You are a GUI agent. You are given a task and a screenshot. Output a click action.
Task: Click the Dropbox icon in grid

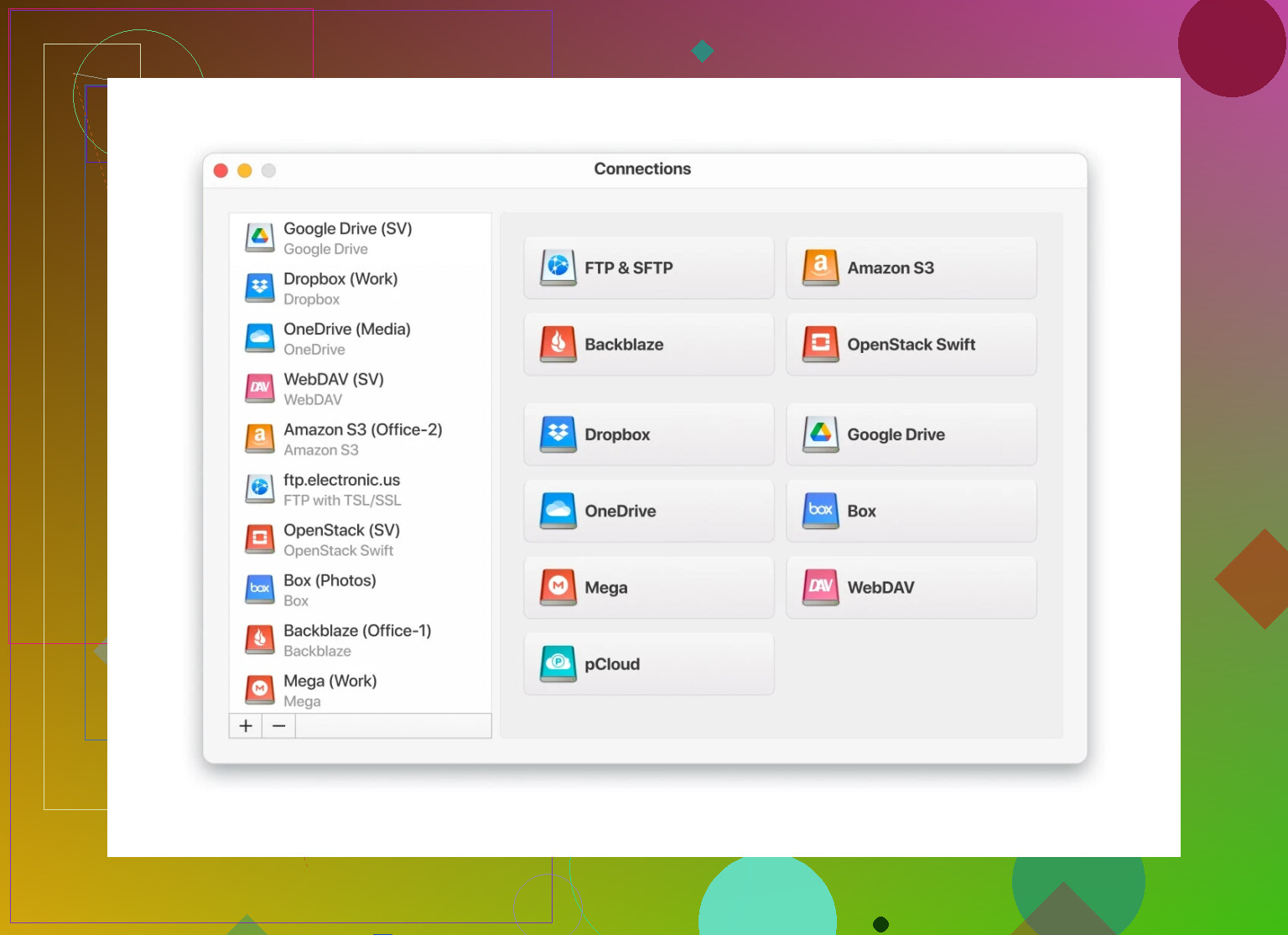558,434
